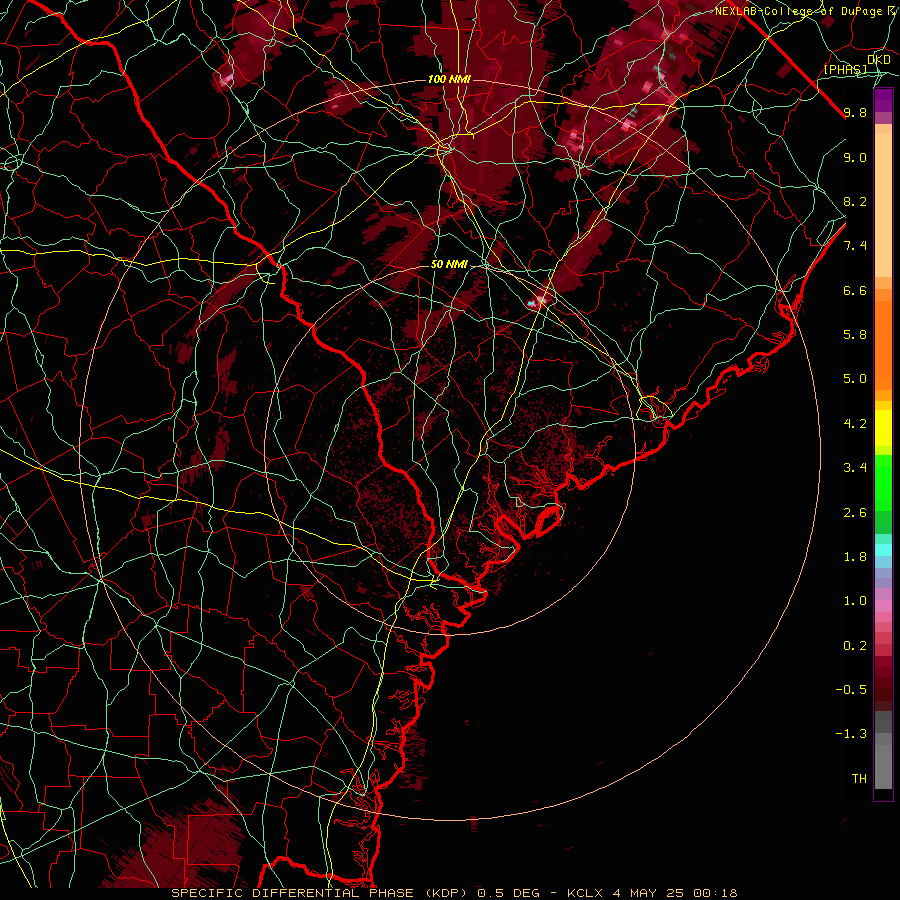Click the "3.4" value on the scale
900x900 pixels.
pyautogui.click(x=855, y=468)
